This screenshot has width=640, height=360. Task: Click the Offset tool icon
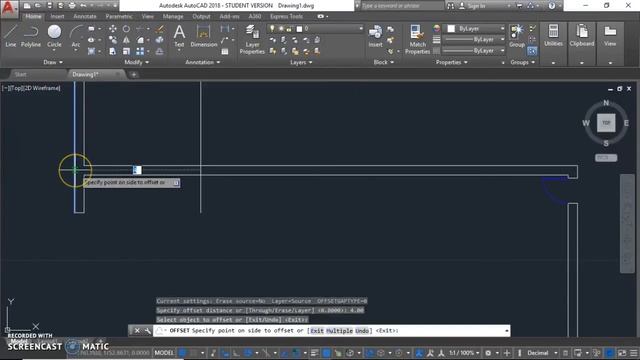tap(160, 51)
